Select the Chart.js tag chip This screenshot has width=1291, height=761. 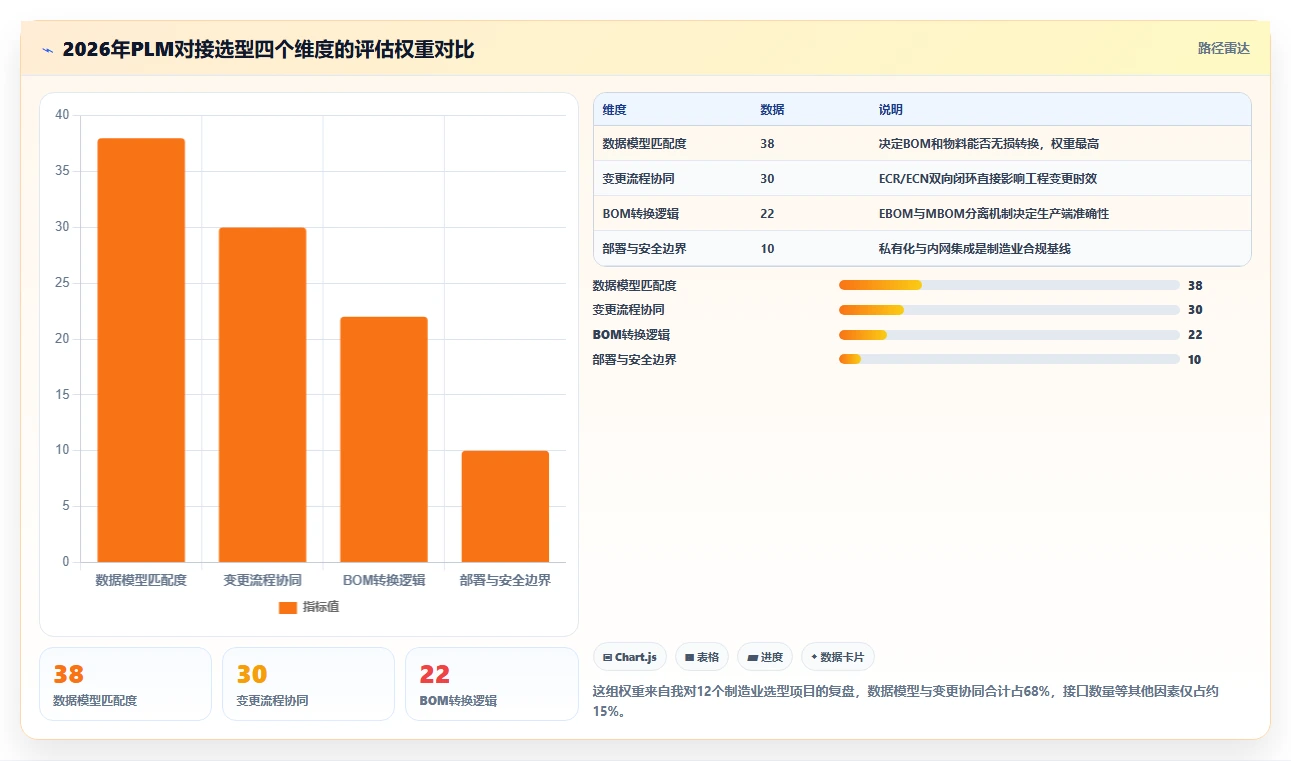[630, 657]
